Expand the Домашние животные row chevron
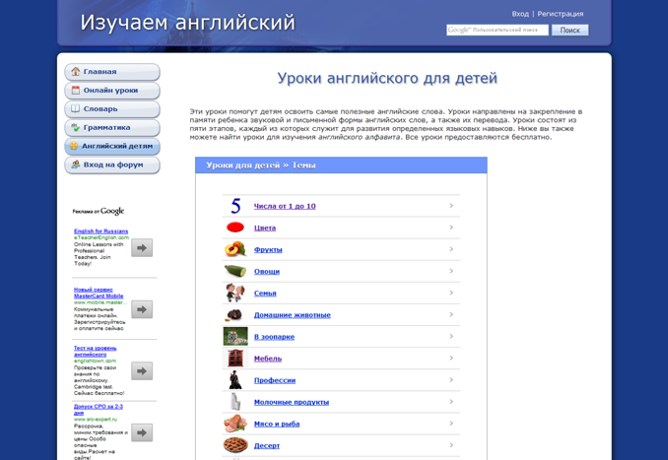This screenshot has width=668, height=460. (x=451, y=314)
